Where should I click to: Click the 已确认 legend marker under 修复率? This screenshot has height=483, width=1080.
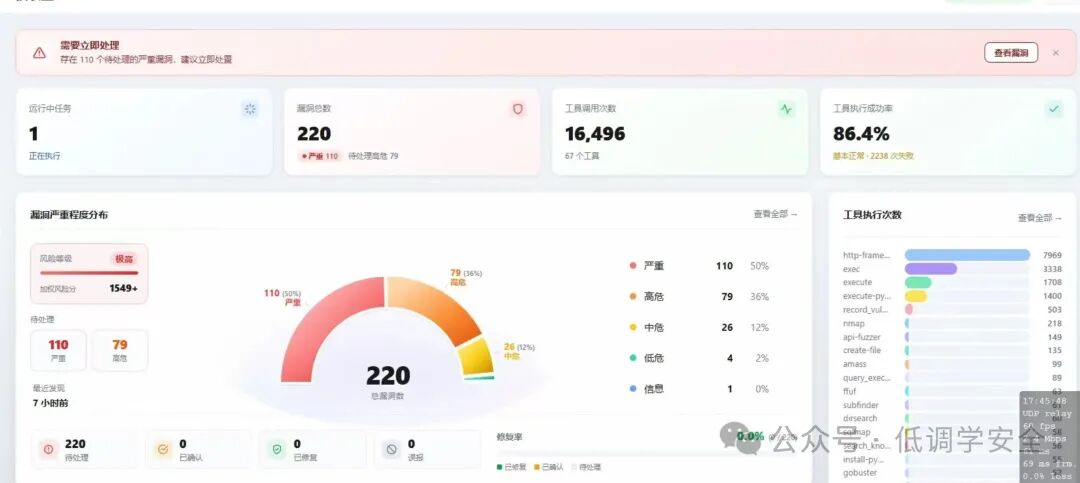537,467
